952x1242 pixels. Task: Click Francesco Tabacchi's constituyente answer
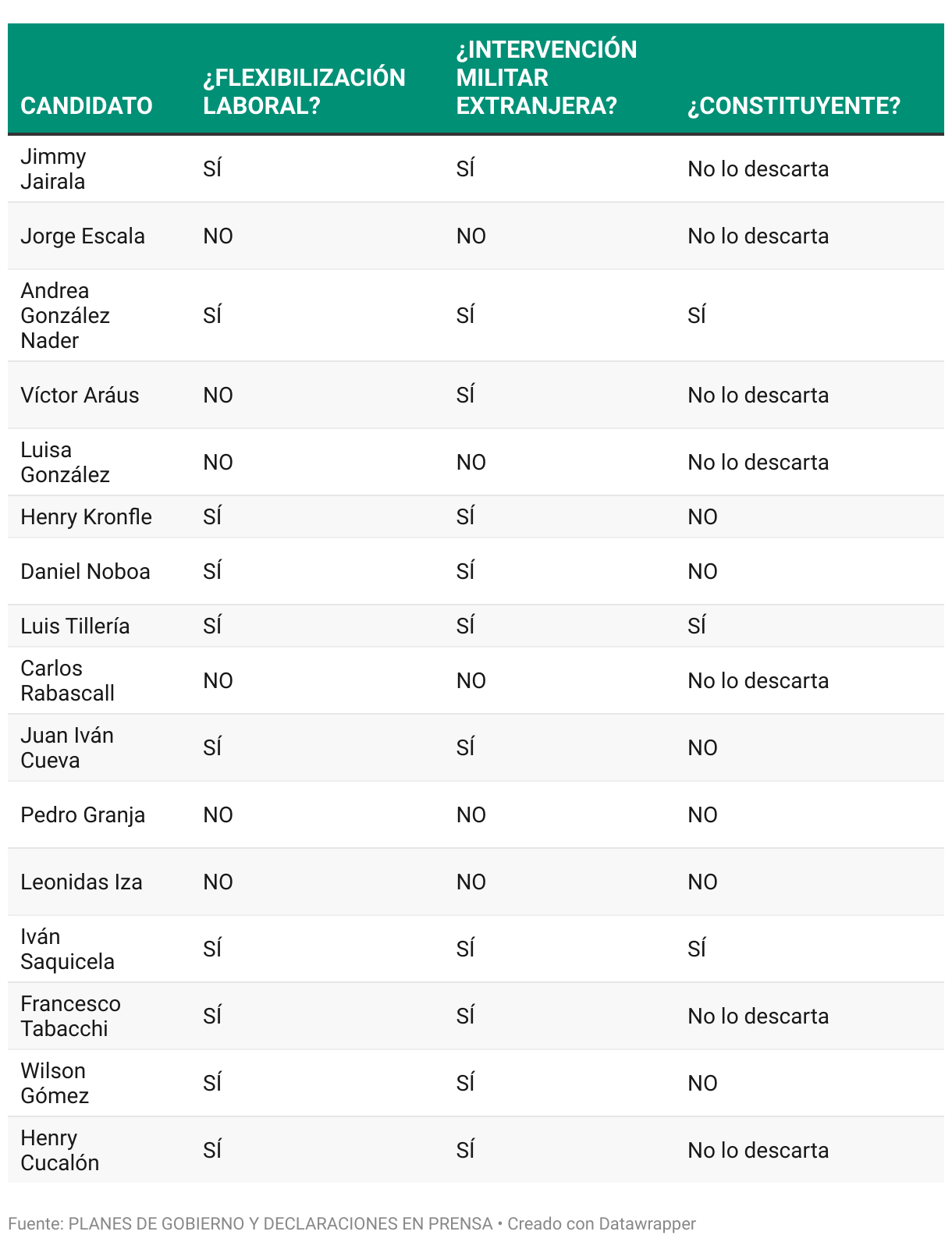point(758,1016)
